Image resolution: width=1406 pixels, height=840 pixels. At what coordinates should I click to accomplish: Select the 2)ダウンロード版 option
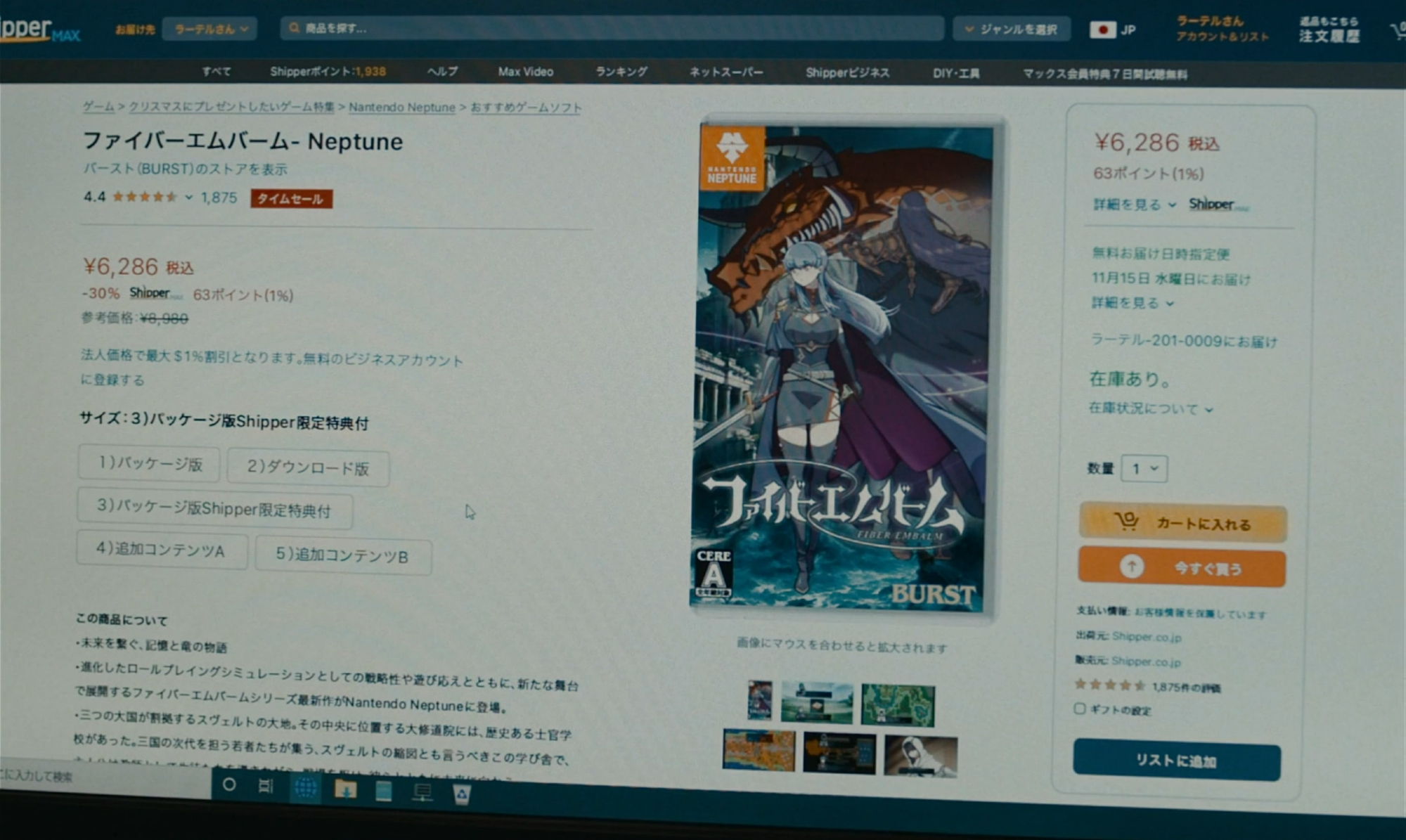(x=308, y=467)
